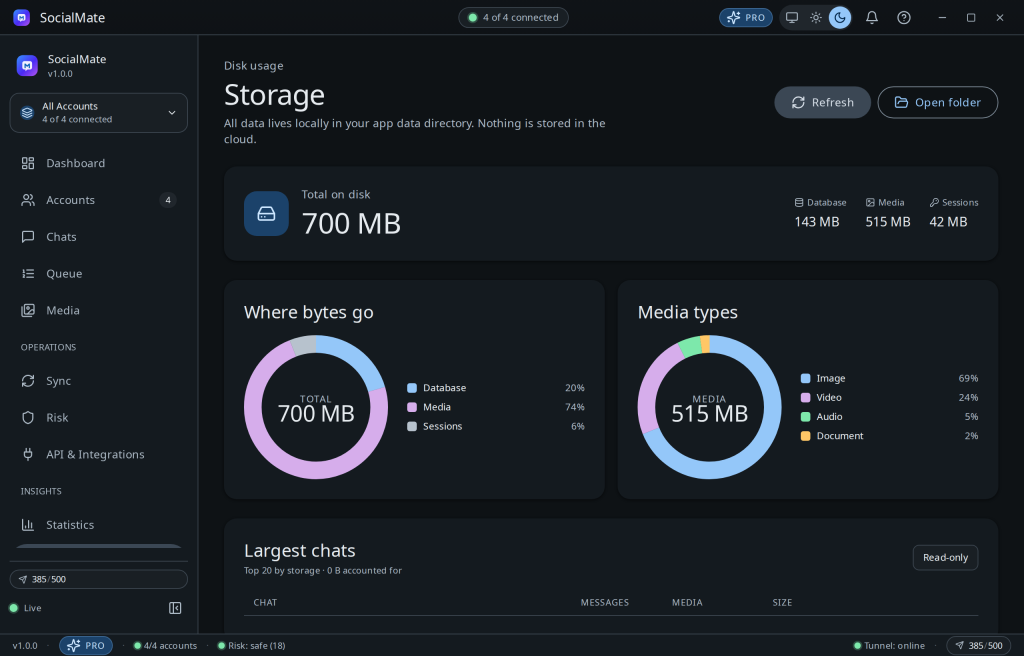Click the Database stat icon in summary card
1024x656 pixels.
click(799, 203)
